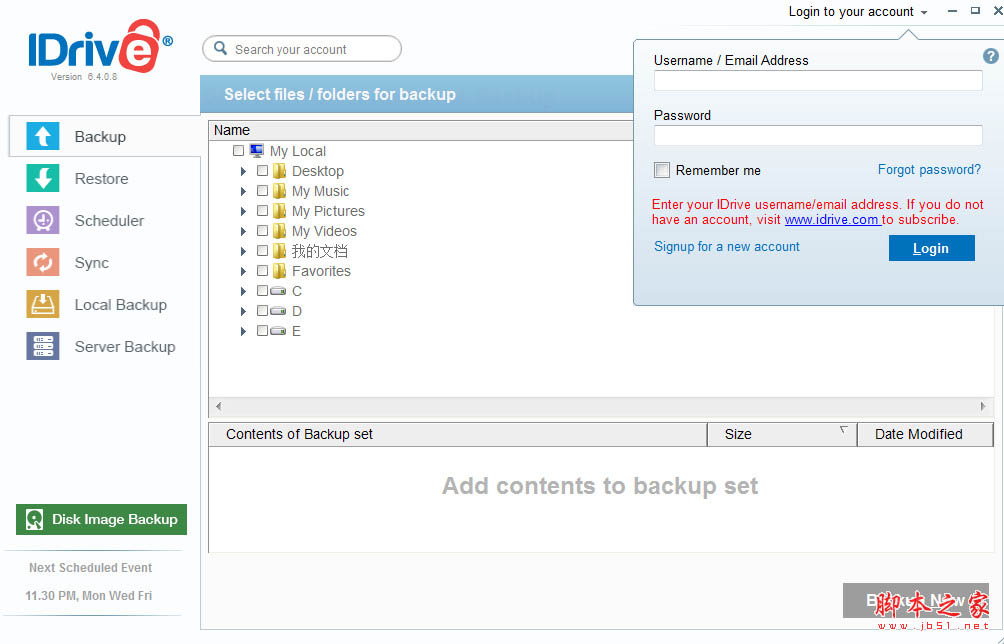Expand the D drive node
The height and width of the screenshot is (644, 1004).
[x=243, y=311]
